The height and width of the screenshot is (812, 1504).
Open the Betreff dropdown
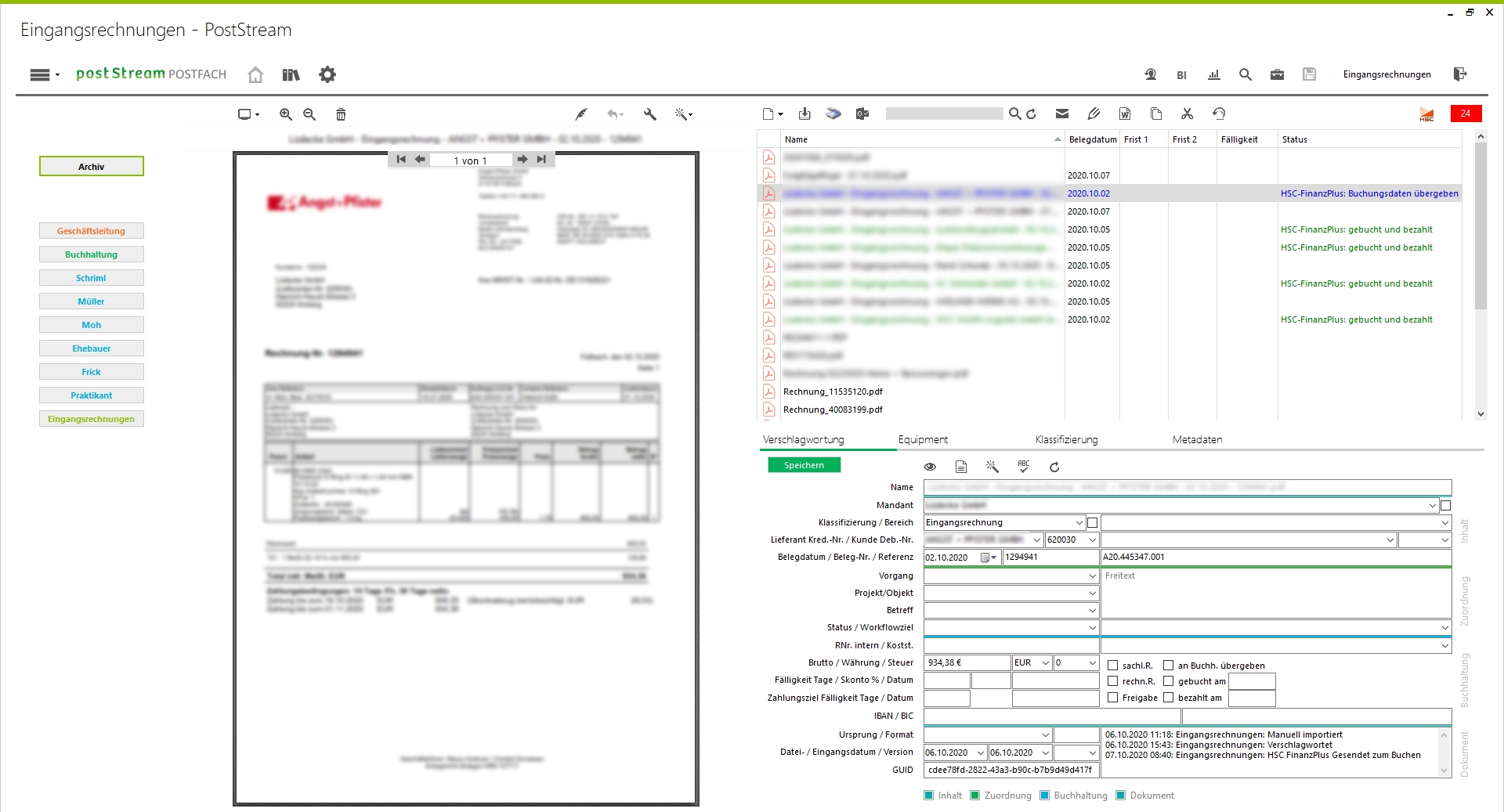coord(1093,610)
